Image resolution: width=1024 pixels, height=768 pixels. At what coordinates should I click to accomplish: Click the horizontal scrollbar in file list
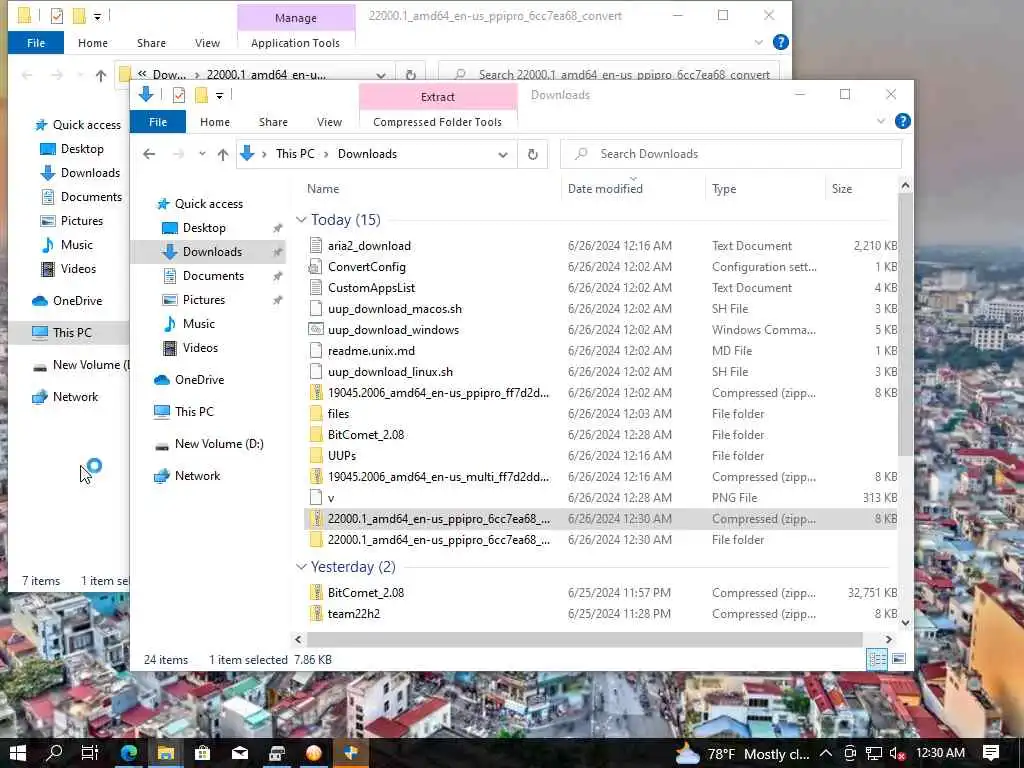point(584,639)
